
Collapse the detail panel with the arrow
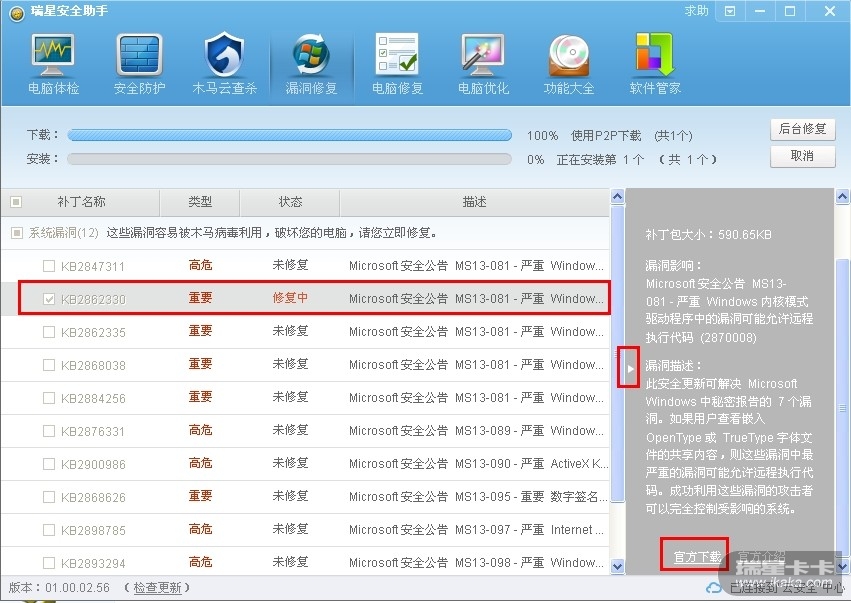click(x=629, y=369)
